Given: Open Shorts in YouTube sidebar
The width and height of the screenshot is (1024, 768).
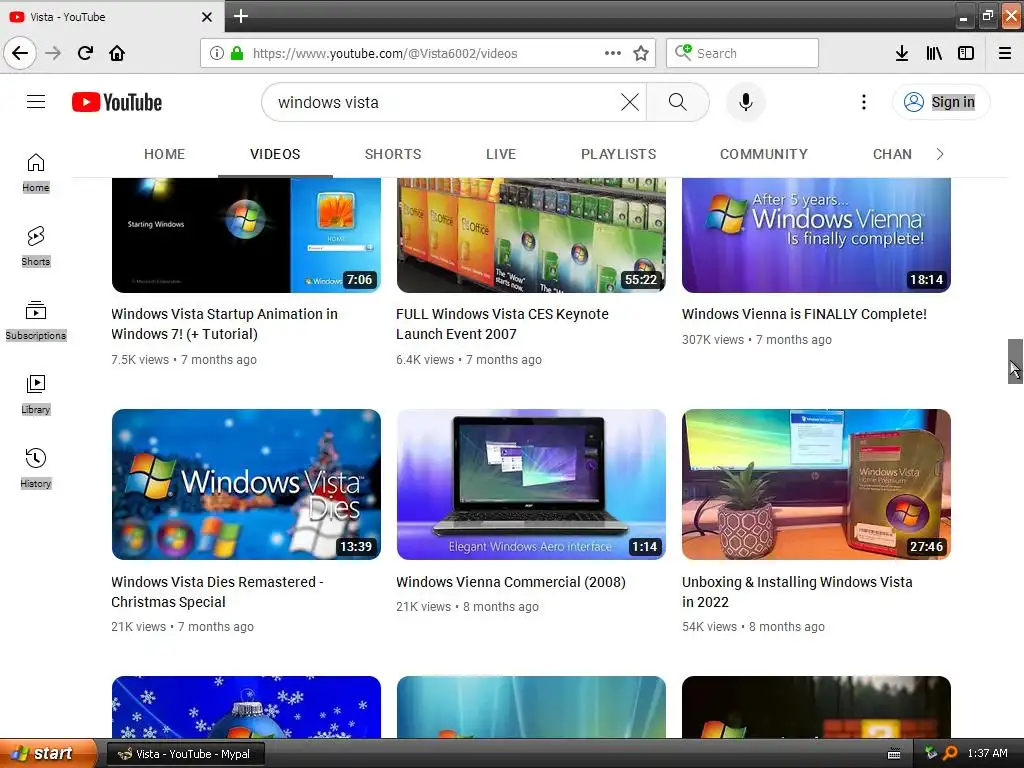Looking at the screenshot, I should point(36,247).
